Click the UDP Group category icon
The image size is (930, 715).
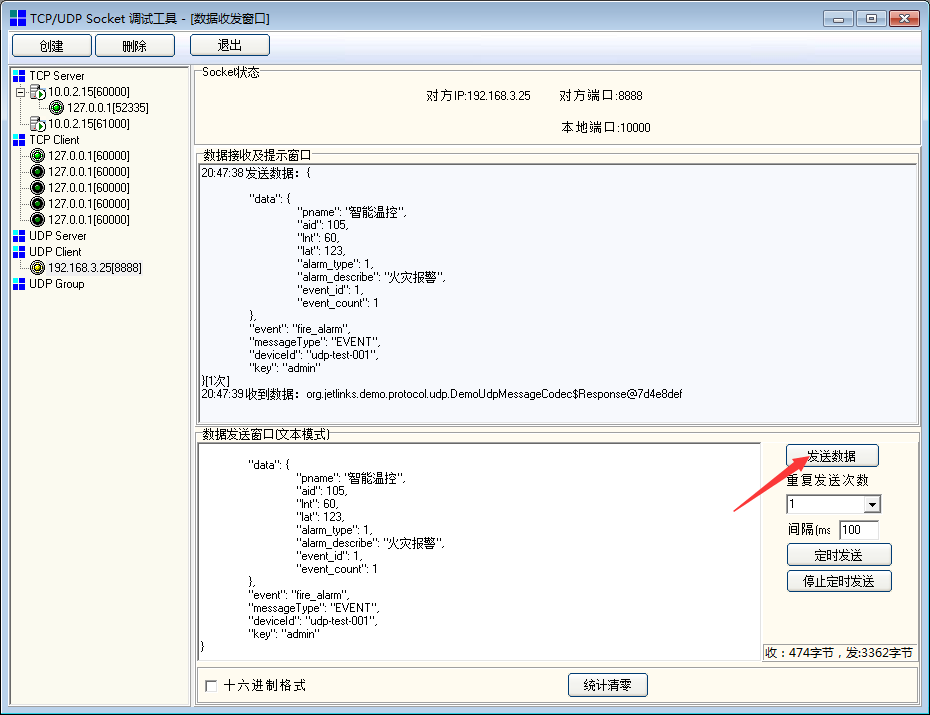(x=19, y=284)
